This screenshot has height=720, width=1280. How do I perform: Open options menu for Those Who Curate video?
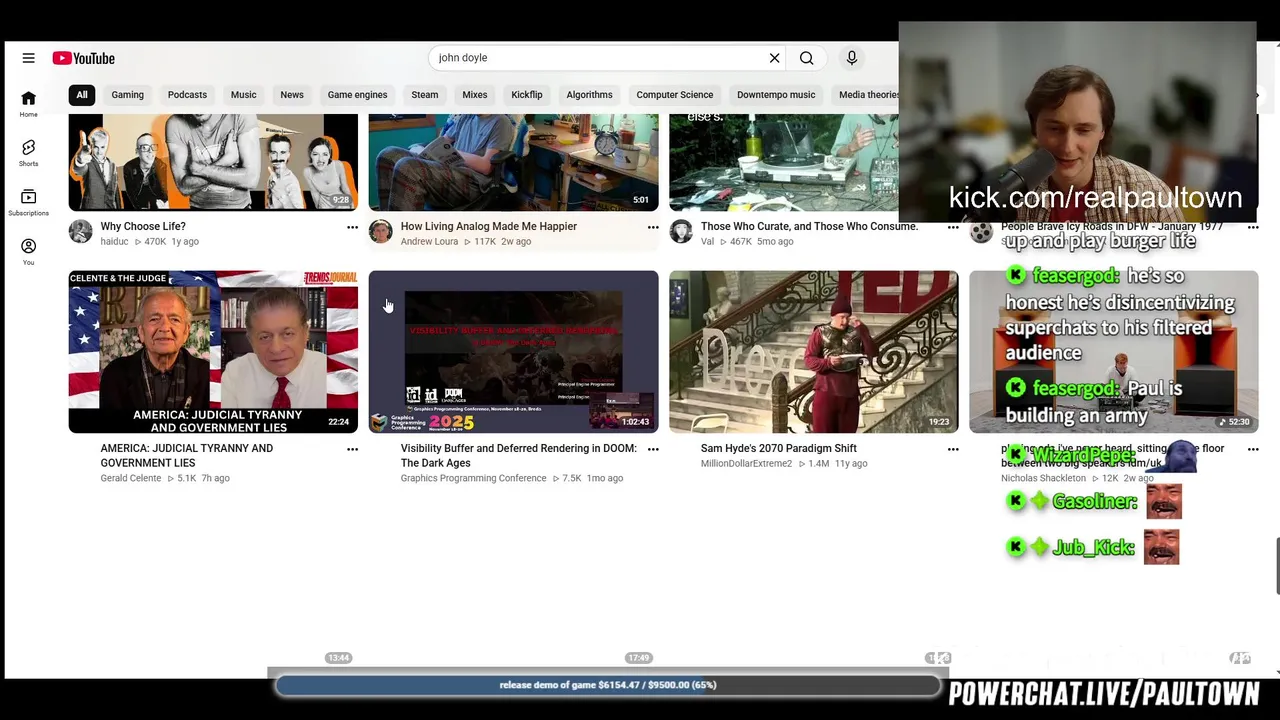(x=953, y=227)
